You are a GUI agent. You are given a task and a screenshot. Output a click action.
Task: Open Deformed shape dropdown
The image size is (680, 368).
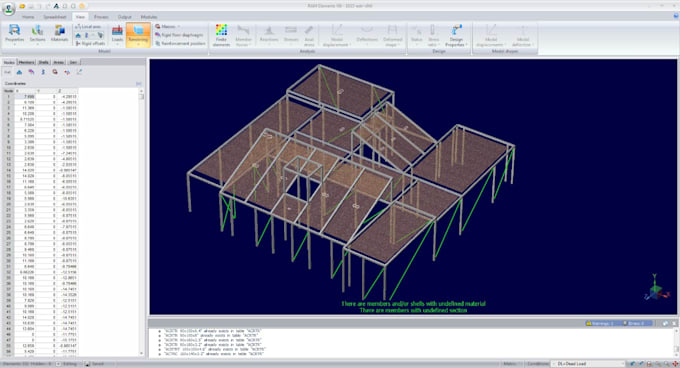(392, 35)
